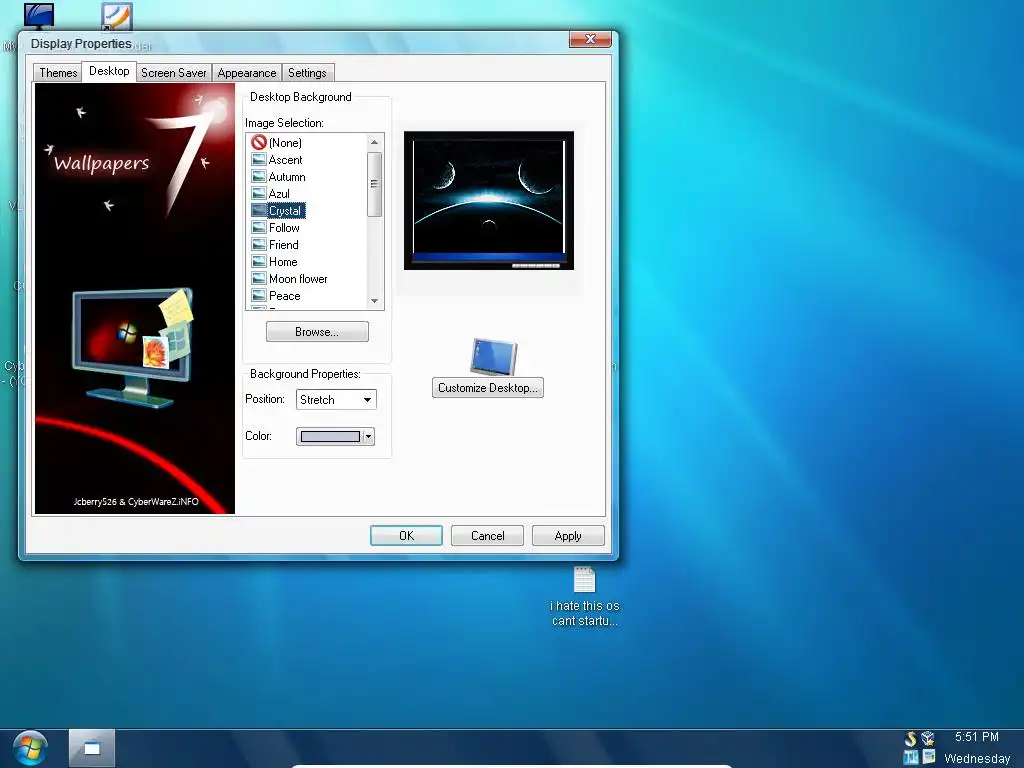Viewport: 1024px width, 768px height.
Task: Select 'Ascent' text in image list
Action: click(285, 160)
